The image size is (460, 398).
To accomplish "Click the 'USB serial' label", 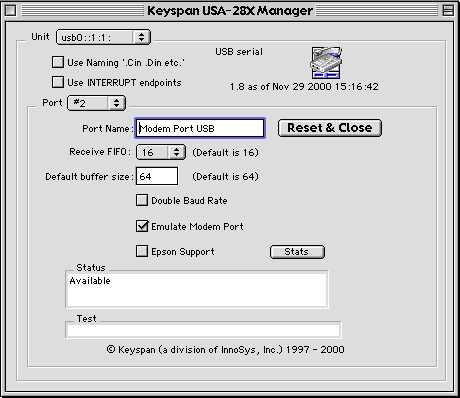I will [239, 52].
